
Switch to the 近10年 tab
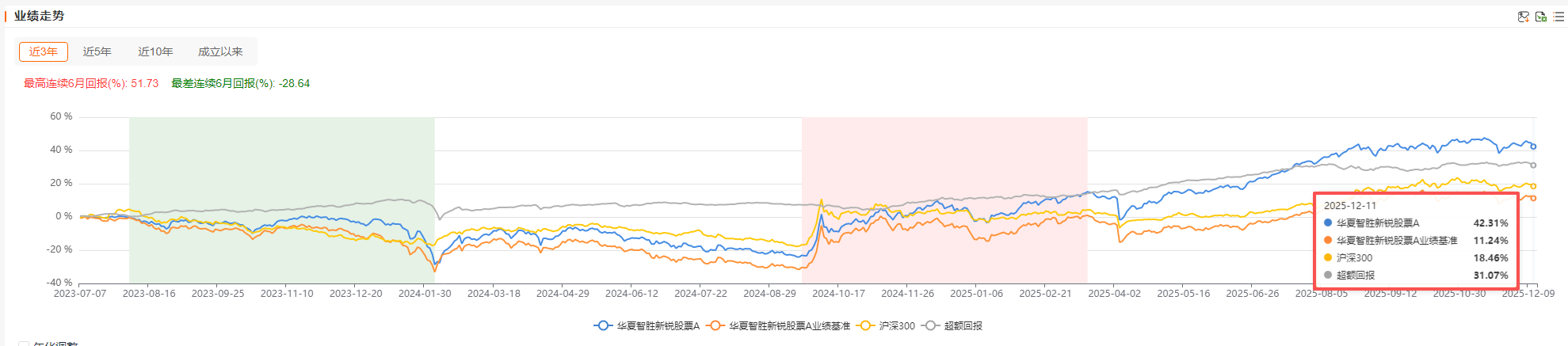(x=155, y=51)
